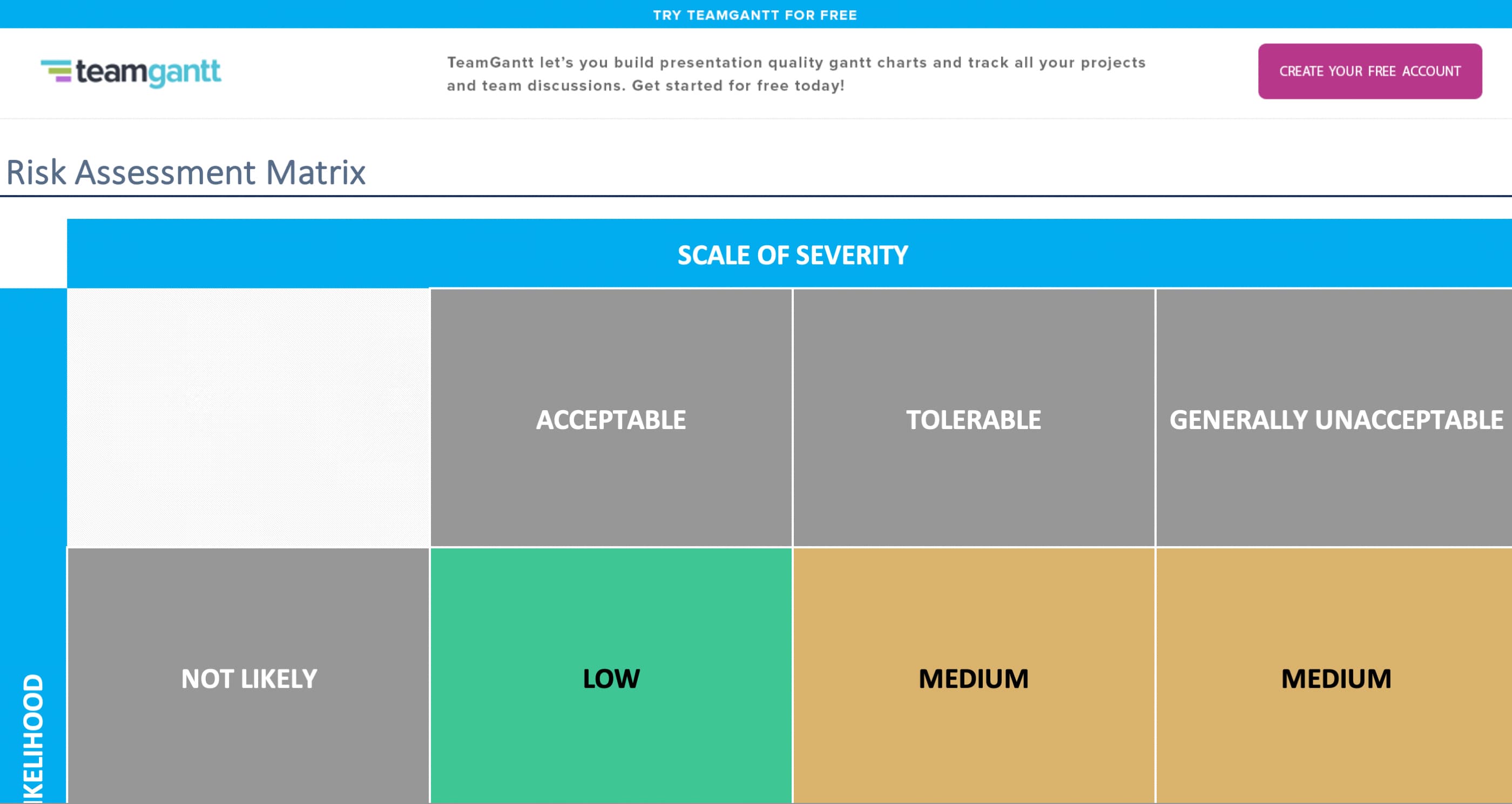Image resolution: width=1512 pixels, height=804 pixels.
Task: Click the 'Get started for free today!' text
Action: [x=738, y=86]
